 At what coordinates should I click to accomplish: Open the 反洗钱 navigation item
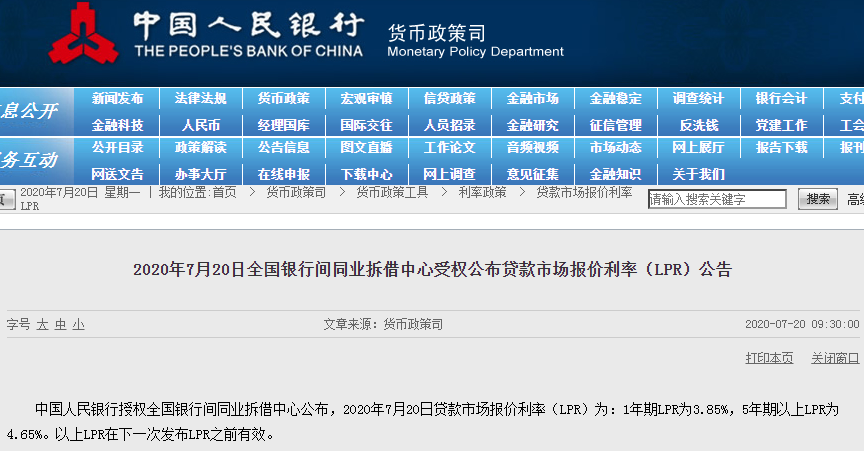click(x=698, y=125)
